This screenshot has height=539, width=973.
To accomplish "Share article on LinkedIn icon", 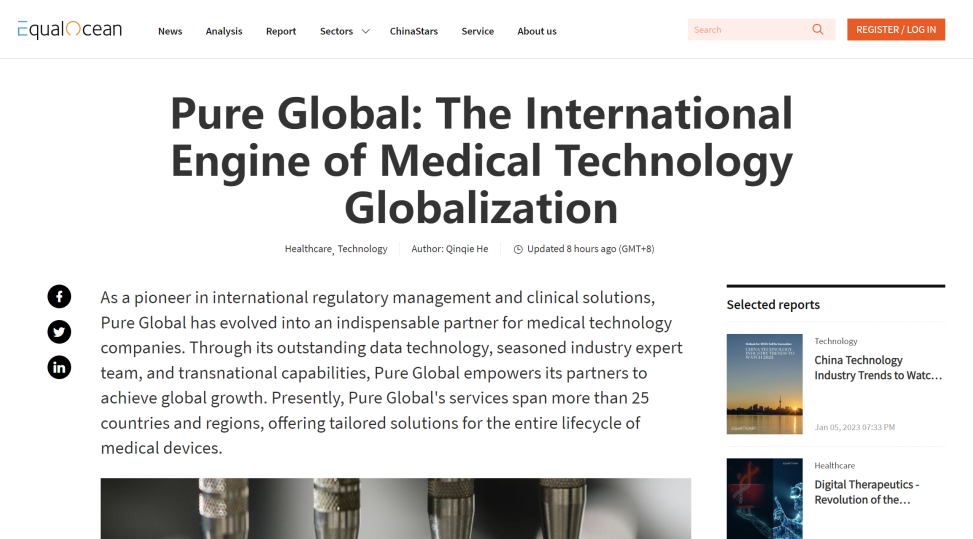I will point(59,367).
